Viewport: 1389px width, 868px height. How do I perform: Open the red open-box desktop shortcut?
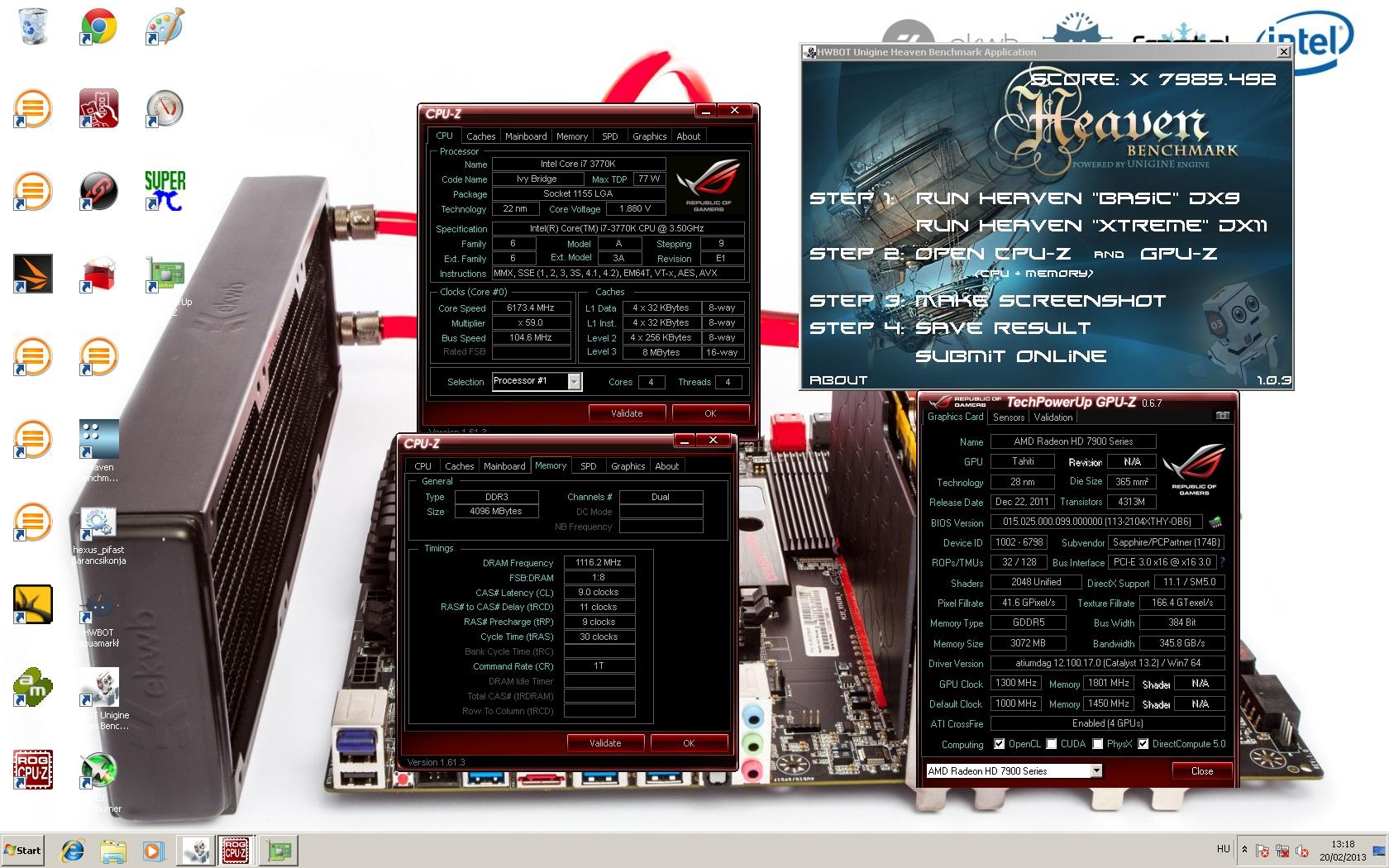98,273
